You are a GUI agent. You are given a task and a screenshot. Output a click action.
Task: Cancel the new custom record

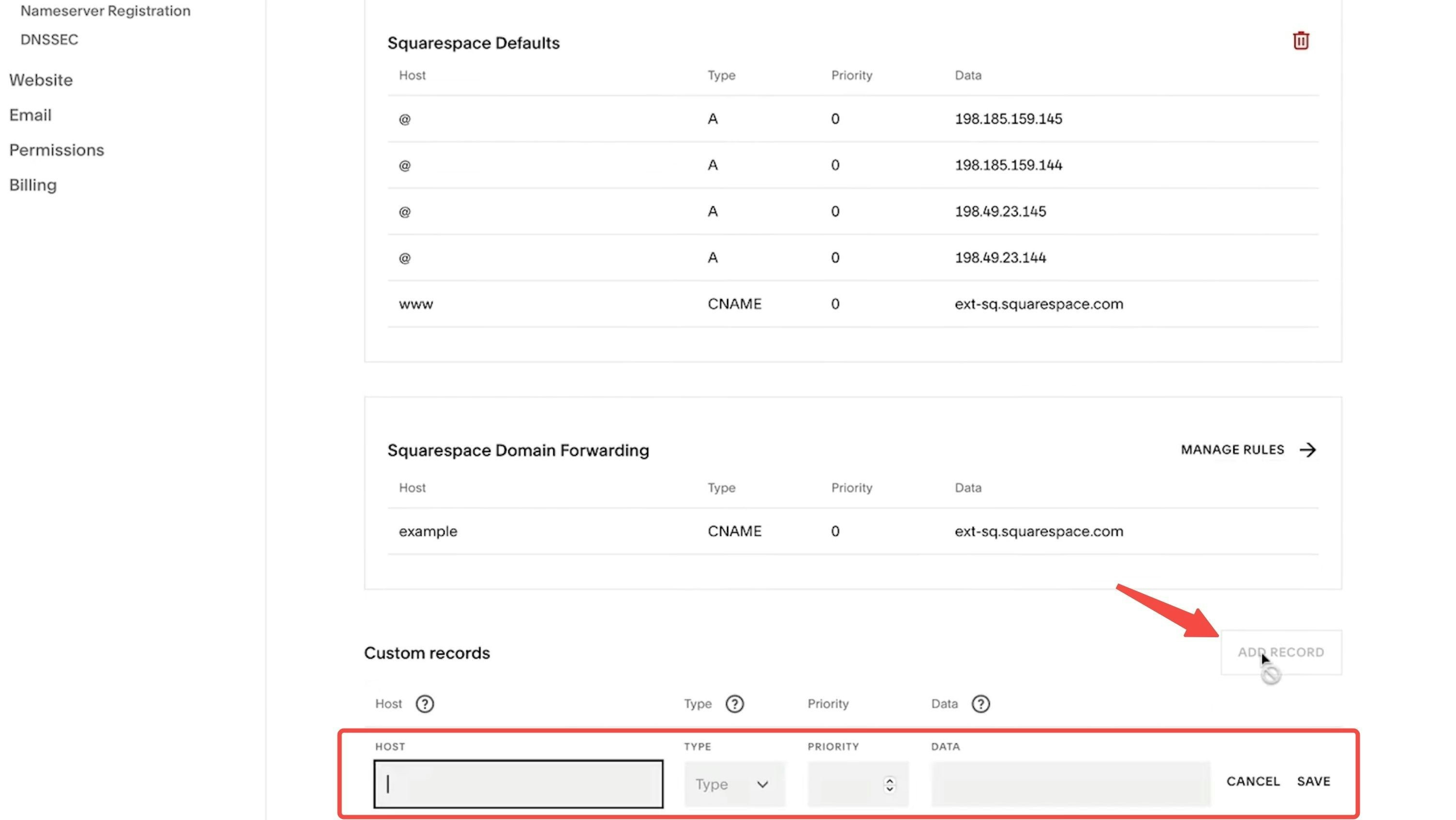pyautogui.click(x=1252, y=782)
